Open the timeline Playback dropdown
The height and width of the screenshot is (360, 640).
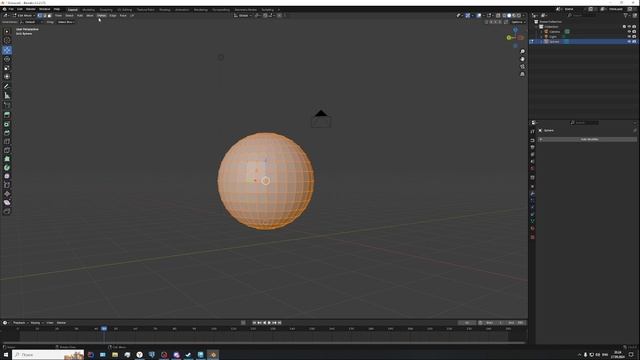click(20, 322)
